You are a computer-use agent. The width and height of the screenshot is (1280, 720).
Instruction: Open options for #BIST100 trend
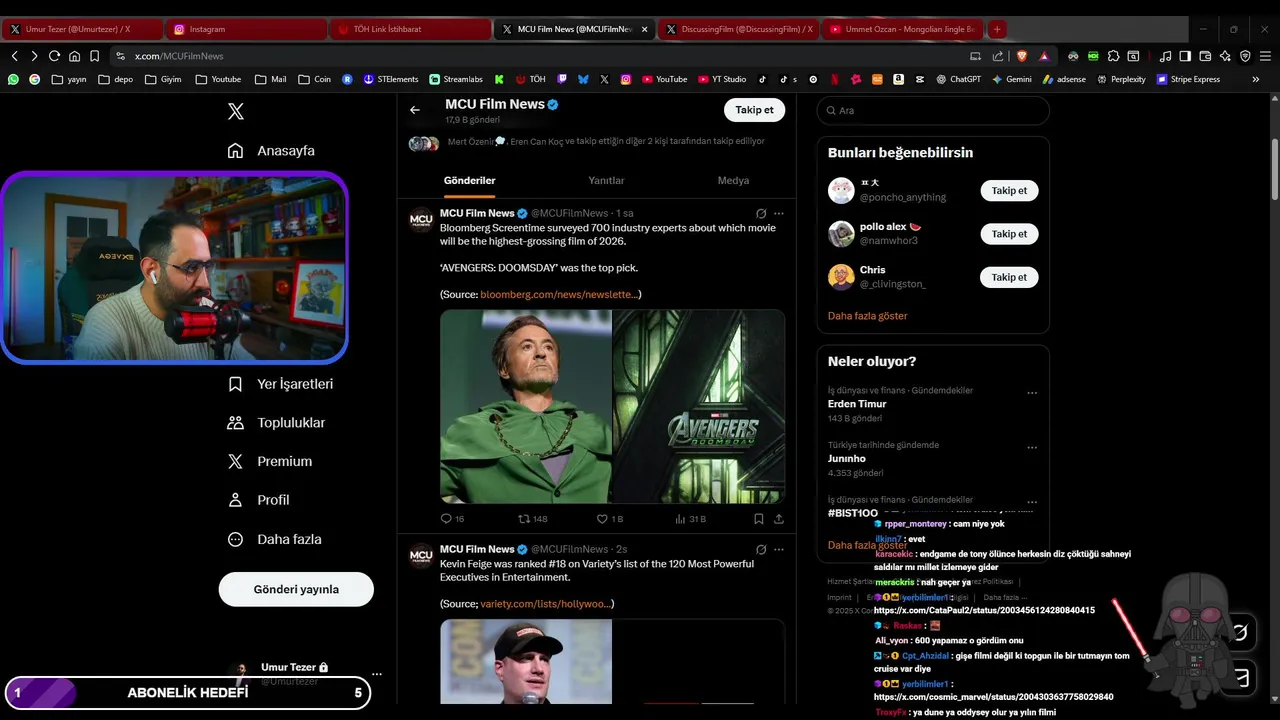[1032, 502]
